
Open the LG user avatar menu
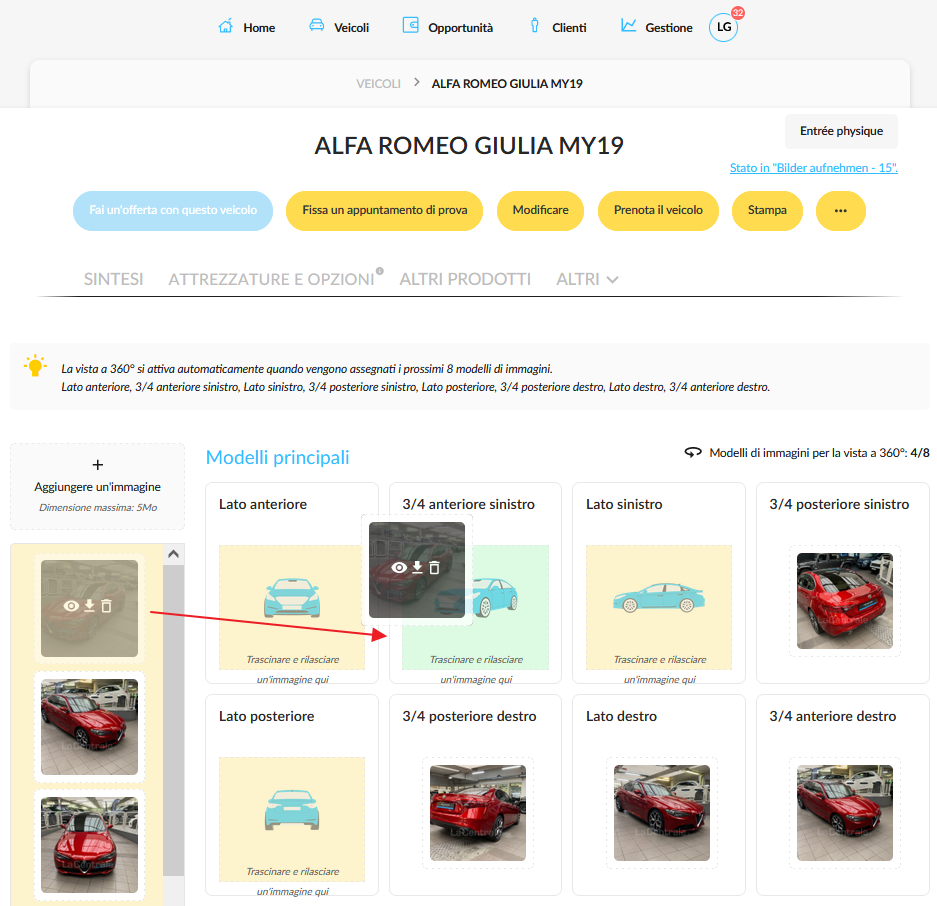pos(724,27)
